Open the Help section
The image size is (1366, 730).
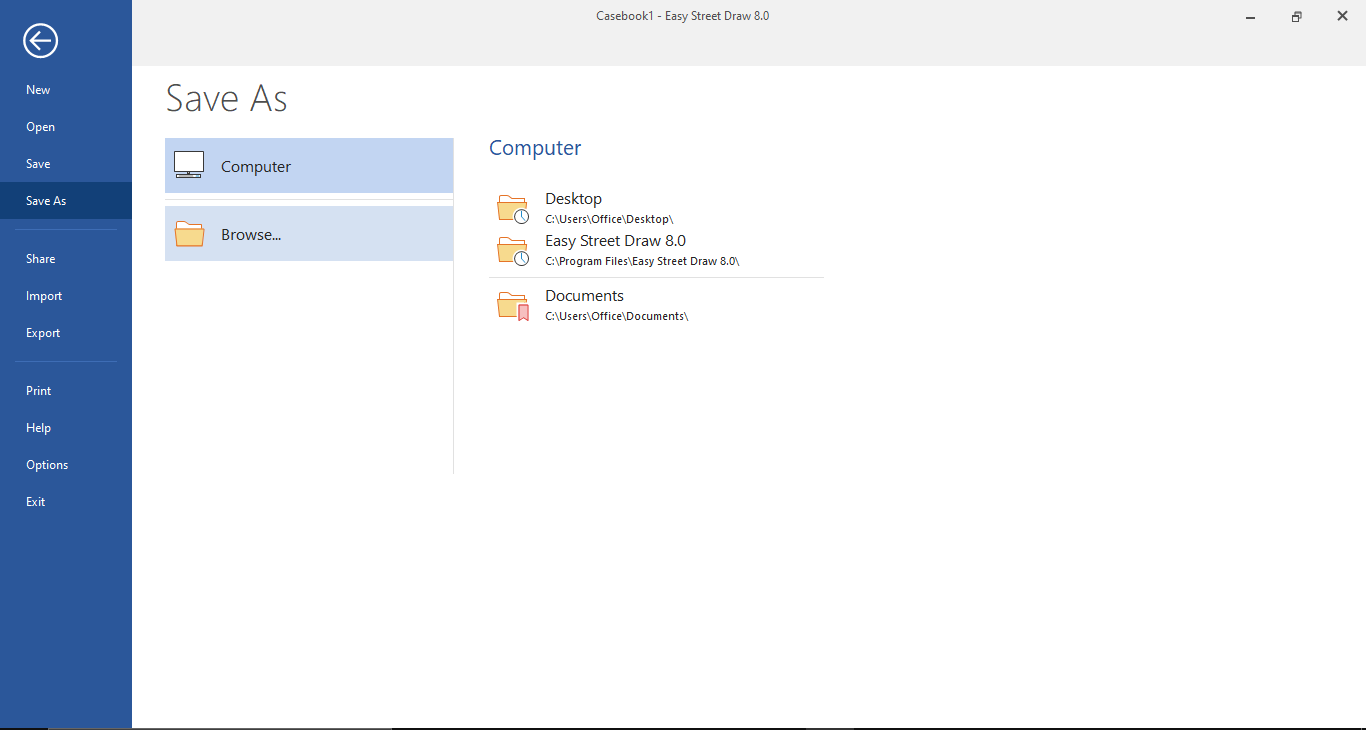coord(66,428)
